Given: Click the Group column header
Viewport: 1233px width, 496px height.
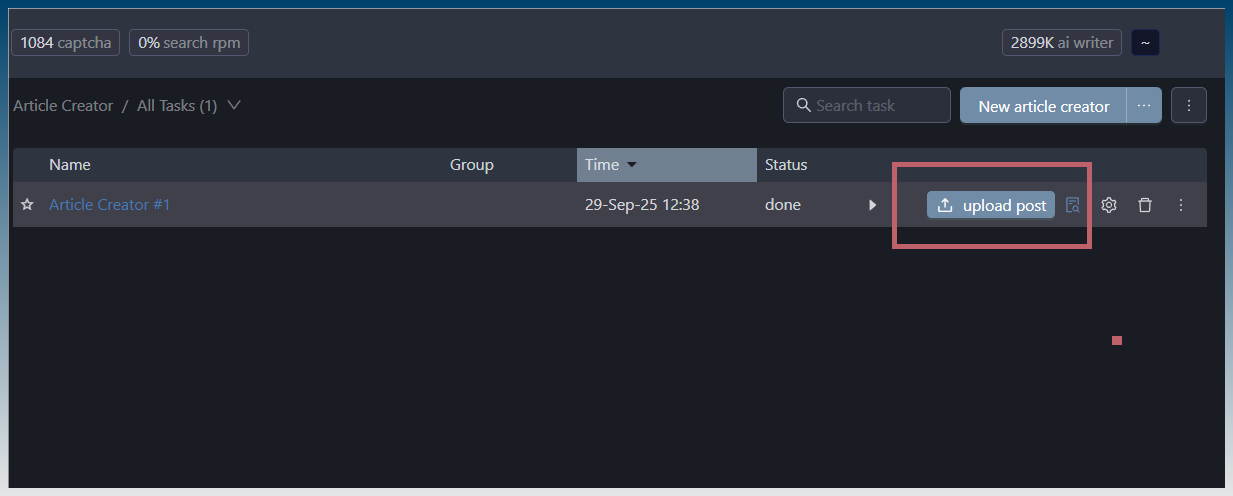Looking at the screenshot, I should pos(472,165).
